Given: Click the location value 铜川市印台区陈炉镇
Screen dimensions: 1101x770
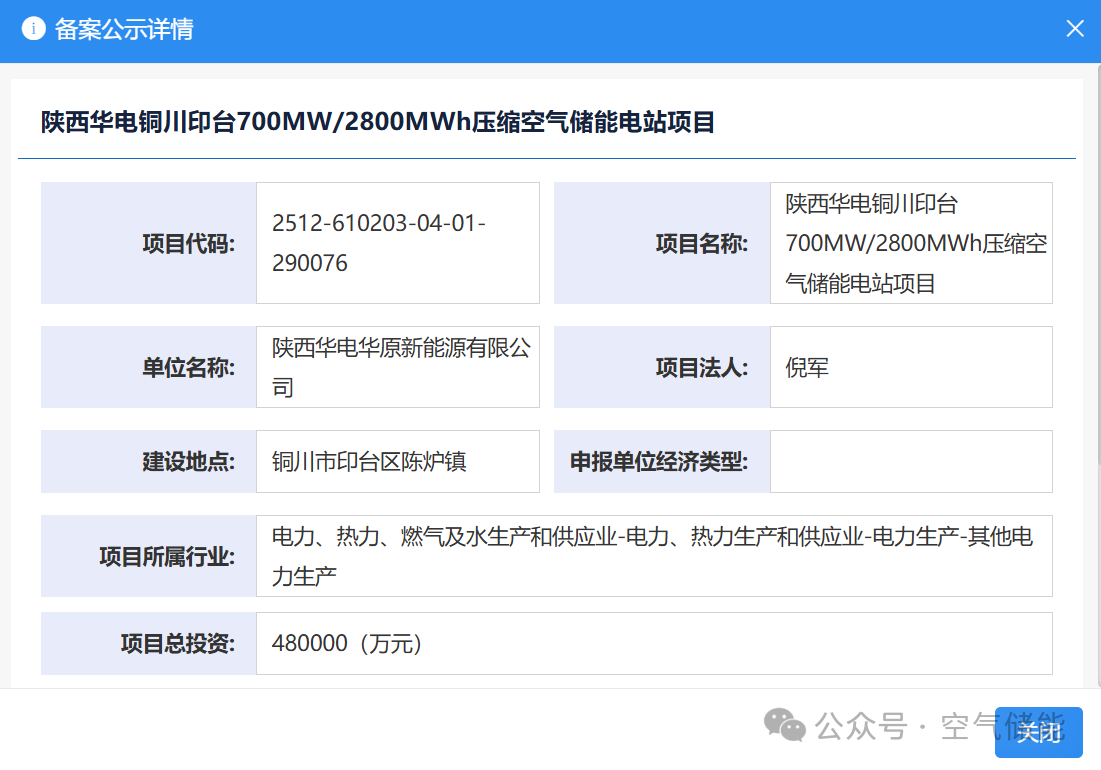Looking at the screenshot, I should 369,462.
